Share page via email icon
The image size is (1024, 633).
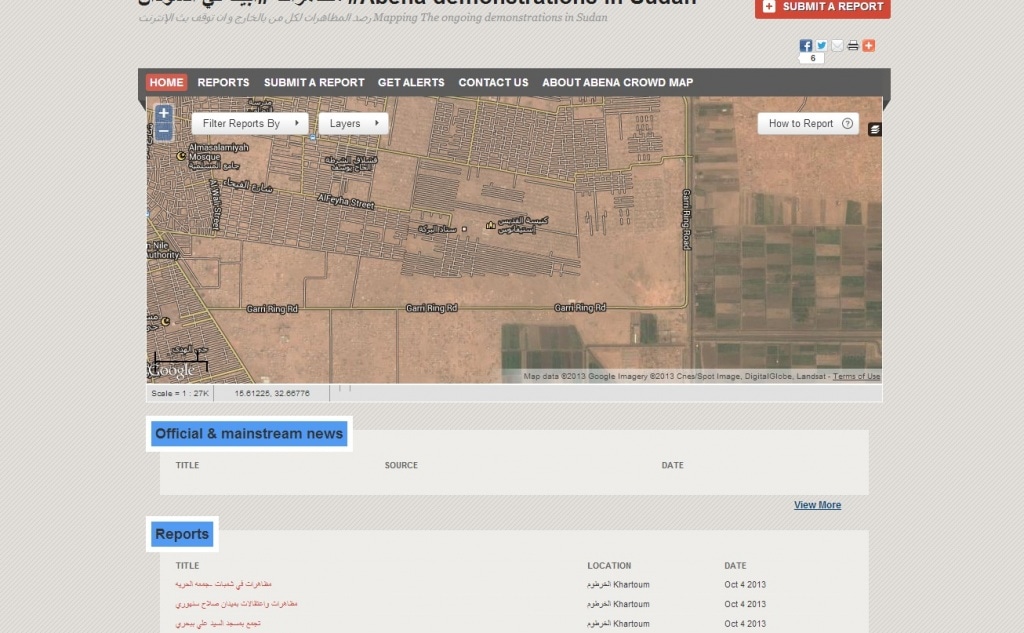837,46
